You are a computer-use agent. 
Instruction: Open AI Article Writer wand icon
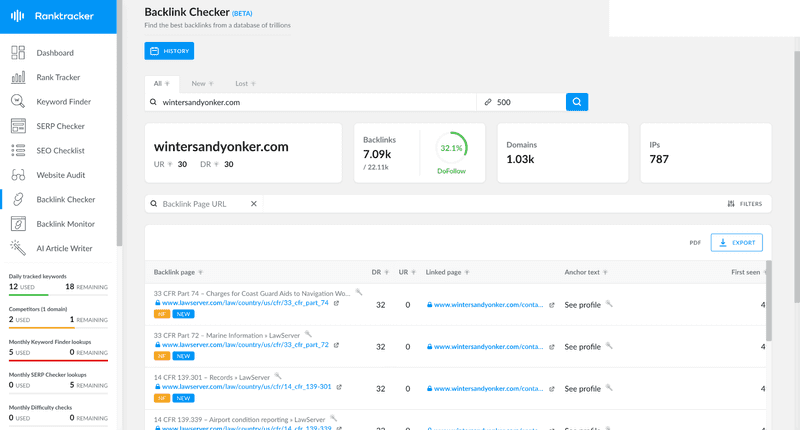pos(18,248)
